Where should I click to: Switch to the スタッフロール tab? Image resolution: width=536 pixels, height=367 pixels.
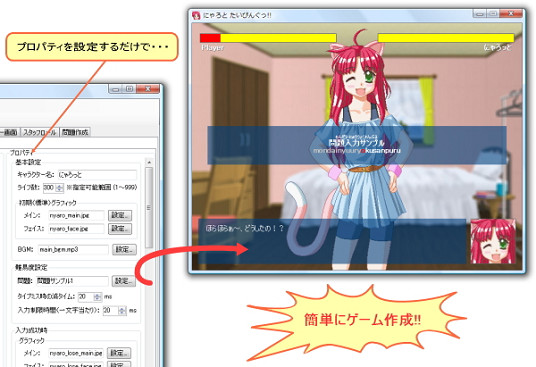40,132
